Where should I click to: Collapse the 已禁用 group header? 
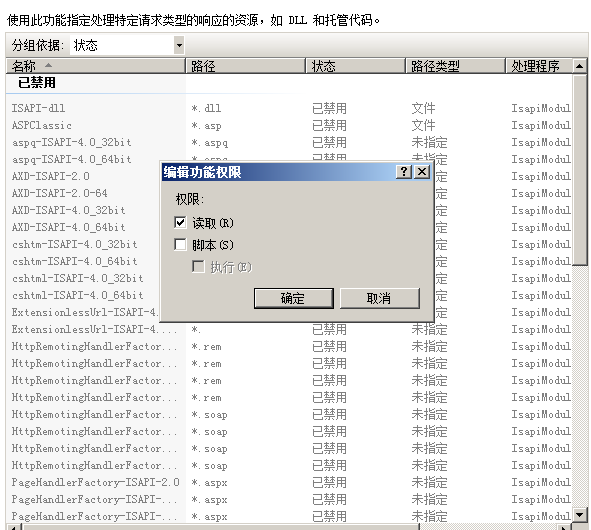[37, 83]
